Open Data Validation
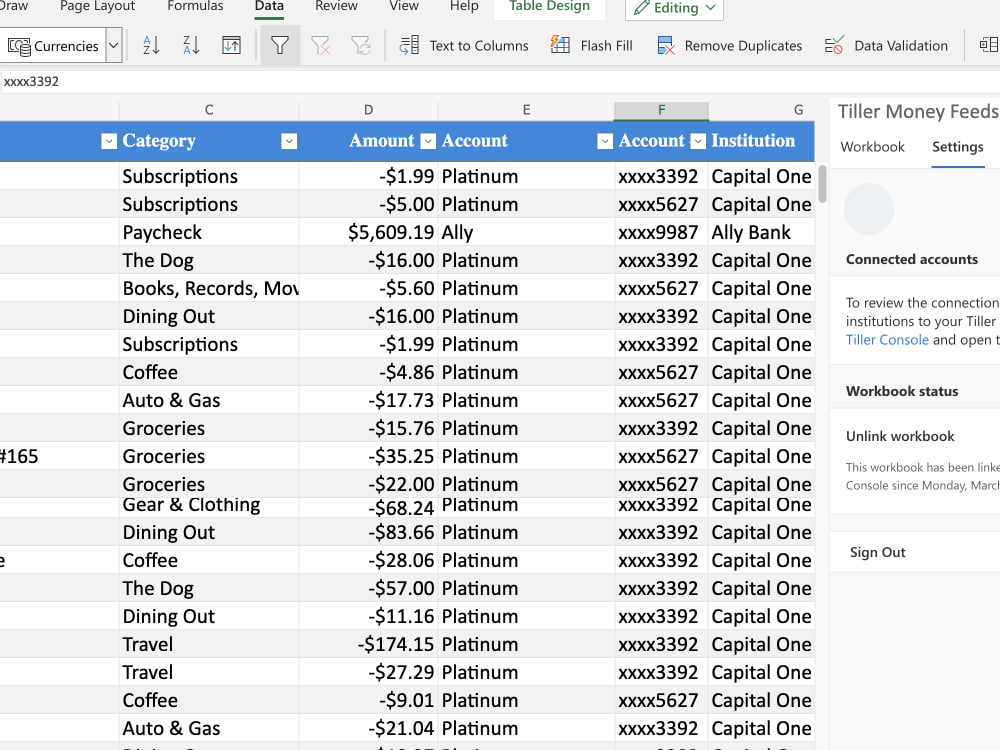Image resolution: width=1000 pixels, height=750 pixels. [x=886, y=45]
